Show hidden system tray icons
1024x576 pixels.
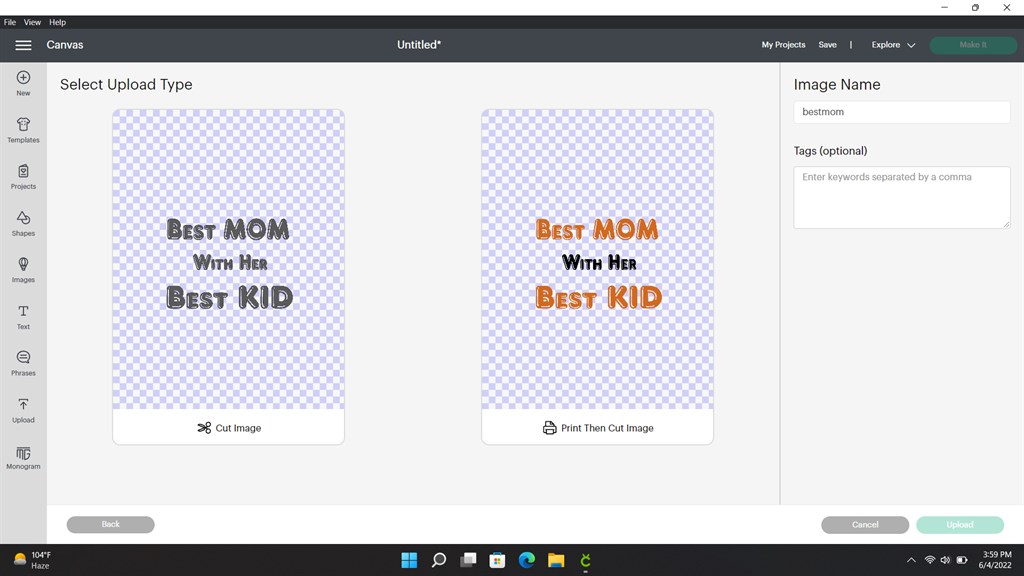[911, 560]
